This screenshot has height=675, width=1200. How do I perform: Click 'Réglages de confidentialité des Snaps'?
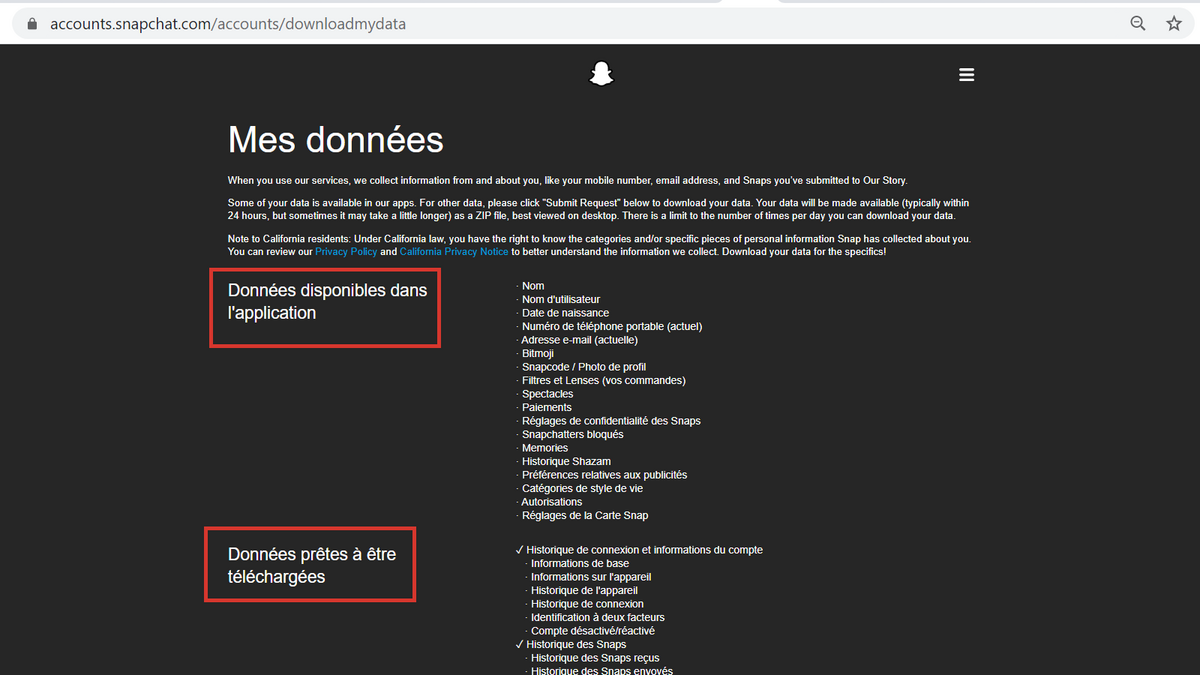coord(610,421)
